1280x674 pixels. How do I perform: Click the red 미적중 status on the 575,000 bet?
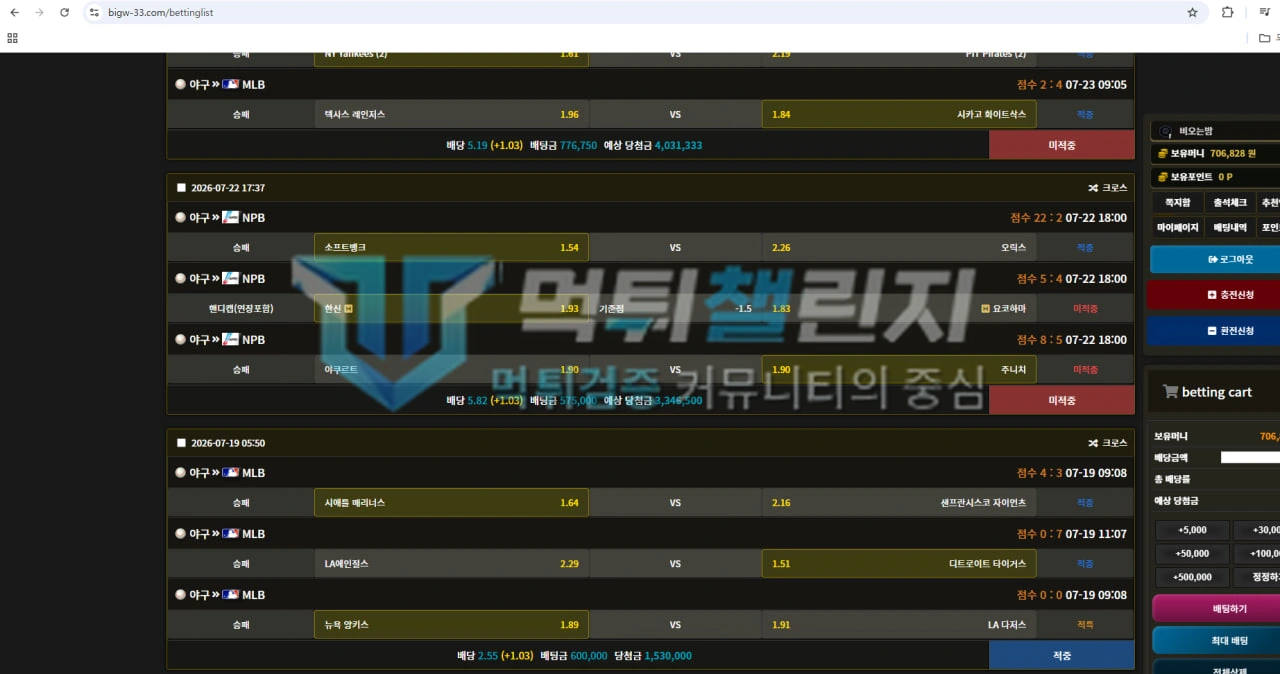(x=1062, y=400)
